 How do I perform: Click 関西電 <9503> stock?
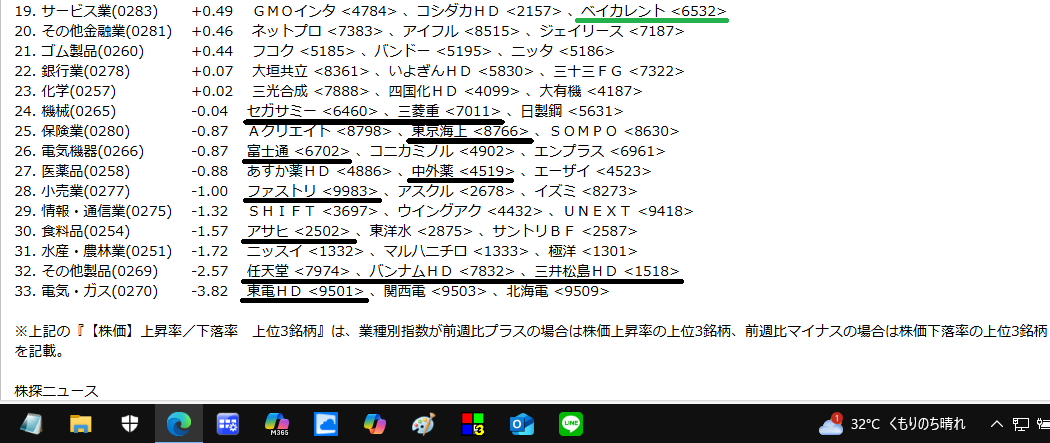click(435, 292)
